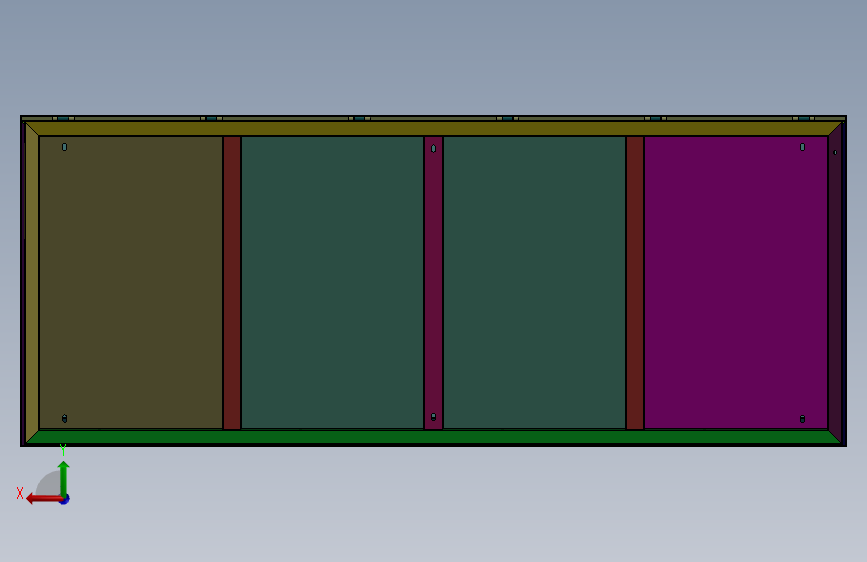Select the narrow magenta center divider post
The width and height of the screenshot is (867, 562).
tap(434, 282)
